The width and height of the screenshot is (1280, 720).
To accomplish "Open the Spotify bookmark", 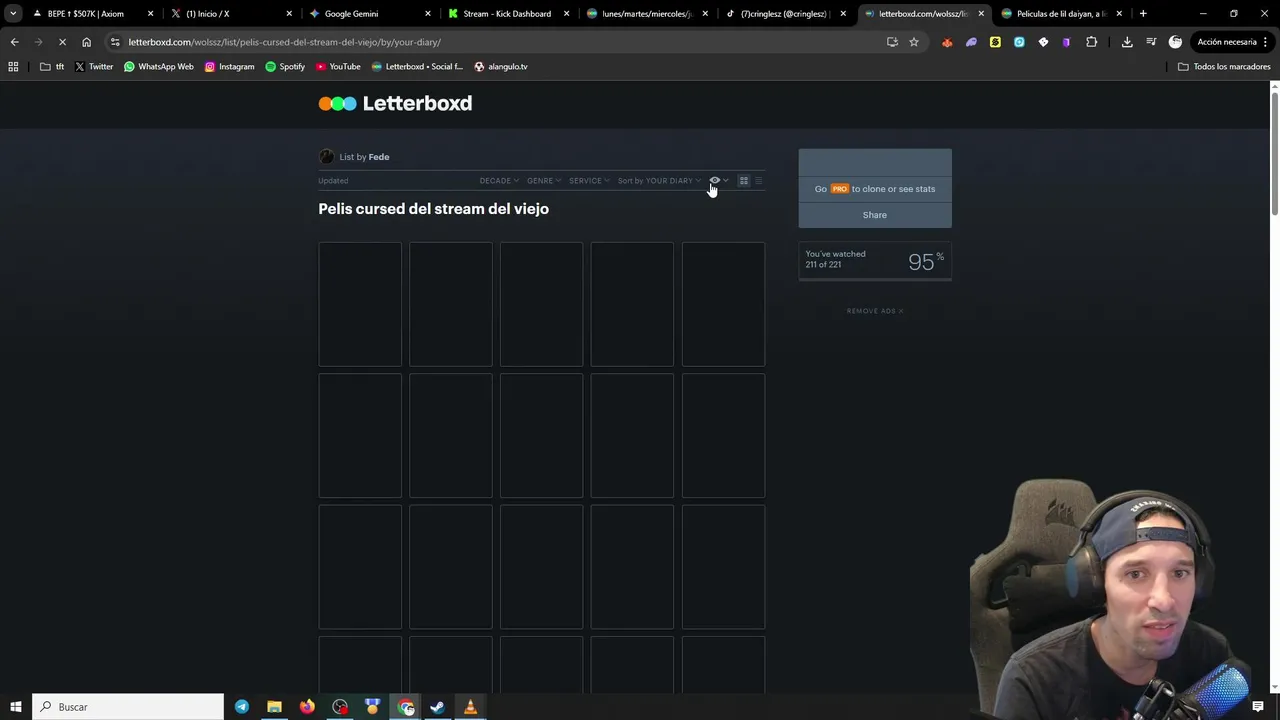I will (285, 67).
